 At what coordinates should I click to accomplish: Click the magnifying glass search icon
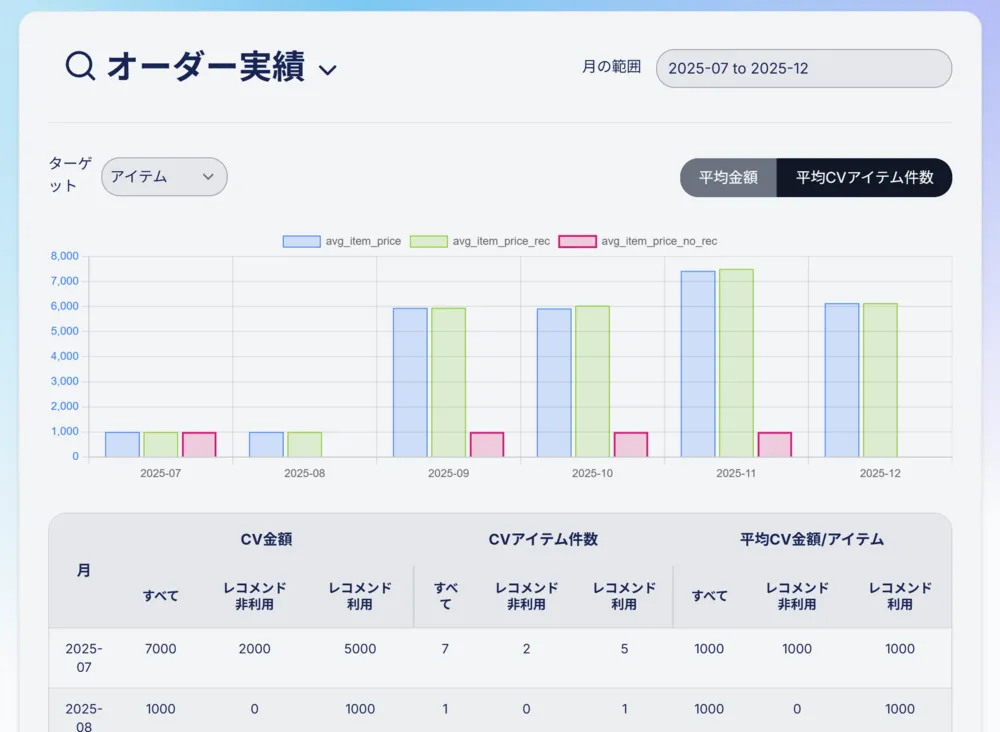click(x=80, y=66)
